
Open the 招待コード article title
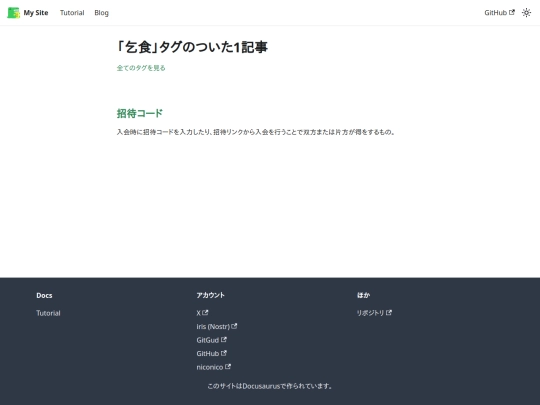[139, 113]
